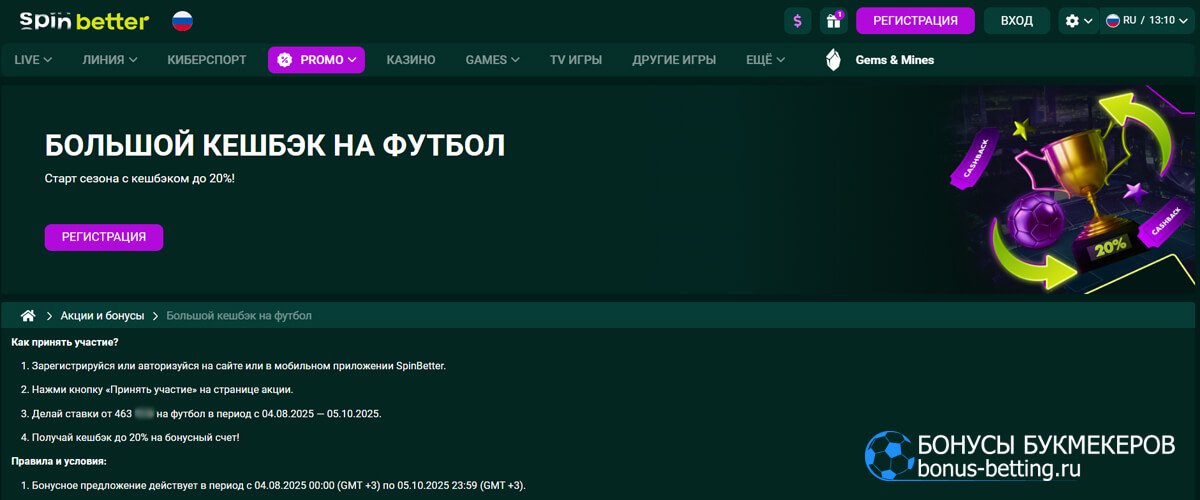1200x500 pixels.
Task: Open the TV ИГРЫ section
Action: coord(576,60)
